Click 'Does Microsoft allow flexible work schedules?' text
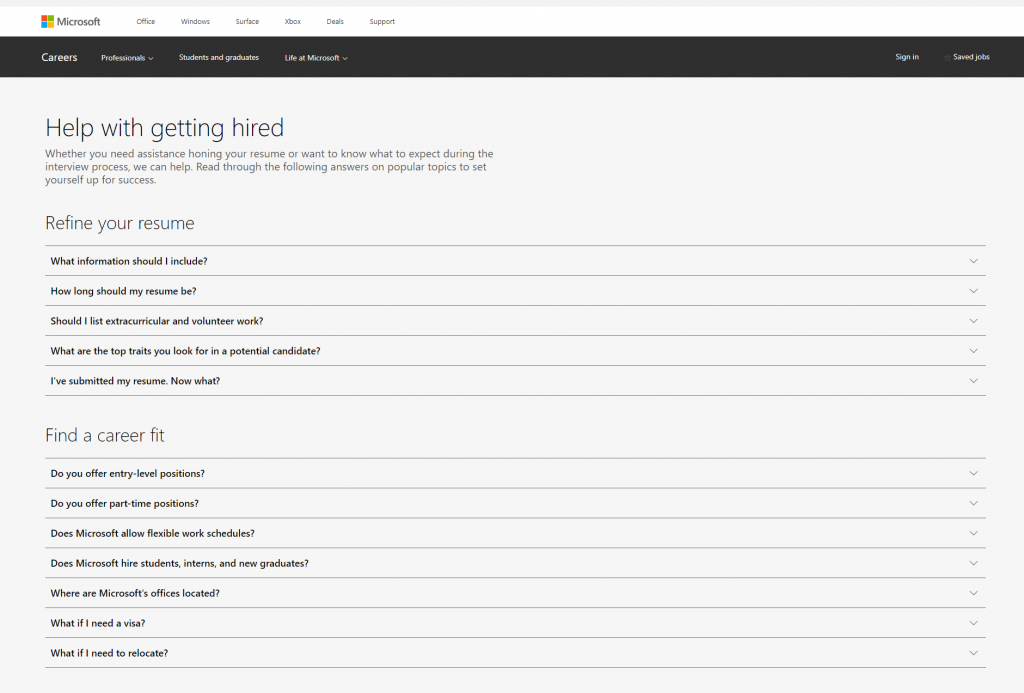This screenshot has width=1024, height=693. point(152,534)
